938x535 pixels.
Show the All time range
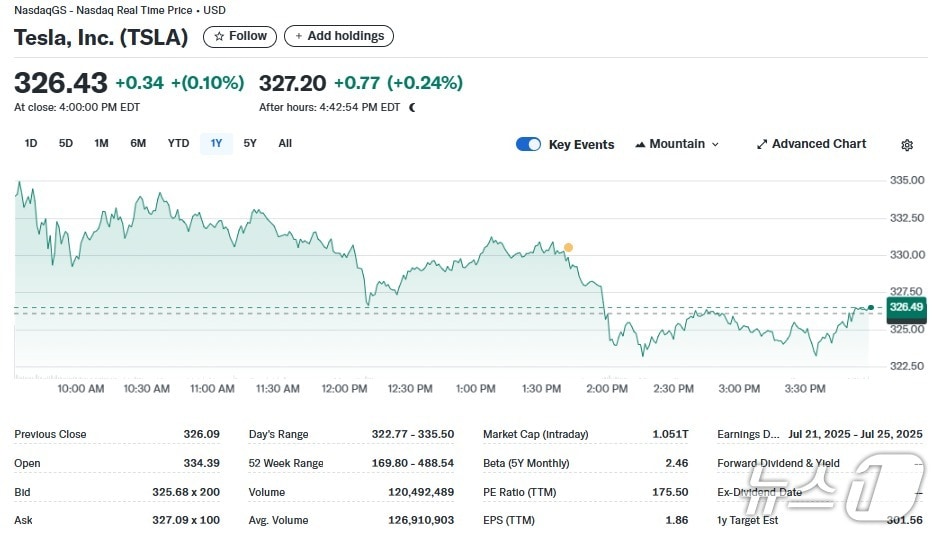click(285, 143)
